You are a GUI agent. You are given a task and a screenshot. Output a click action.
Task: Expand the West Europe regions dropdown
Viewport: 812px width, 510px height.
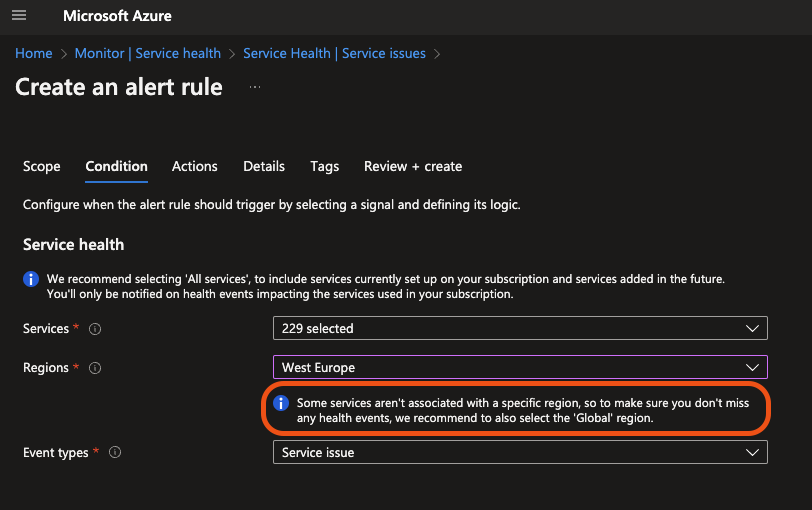click(x=520, y=367)
